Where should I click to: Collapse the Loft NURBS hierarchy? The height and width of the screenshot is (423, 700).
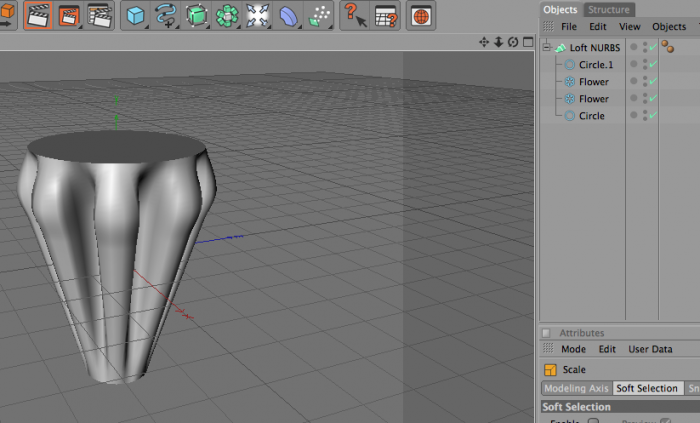coord(546,47)
